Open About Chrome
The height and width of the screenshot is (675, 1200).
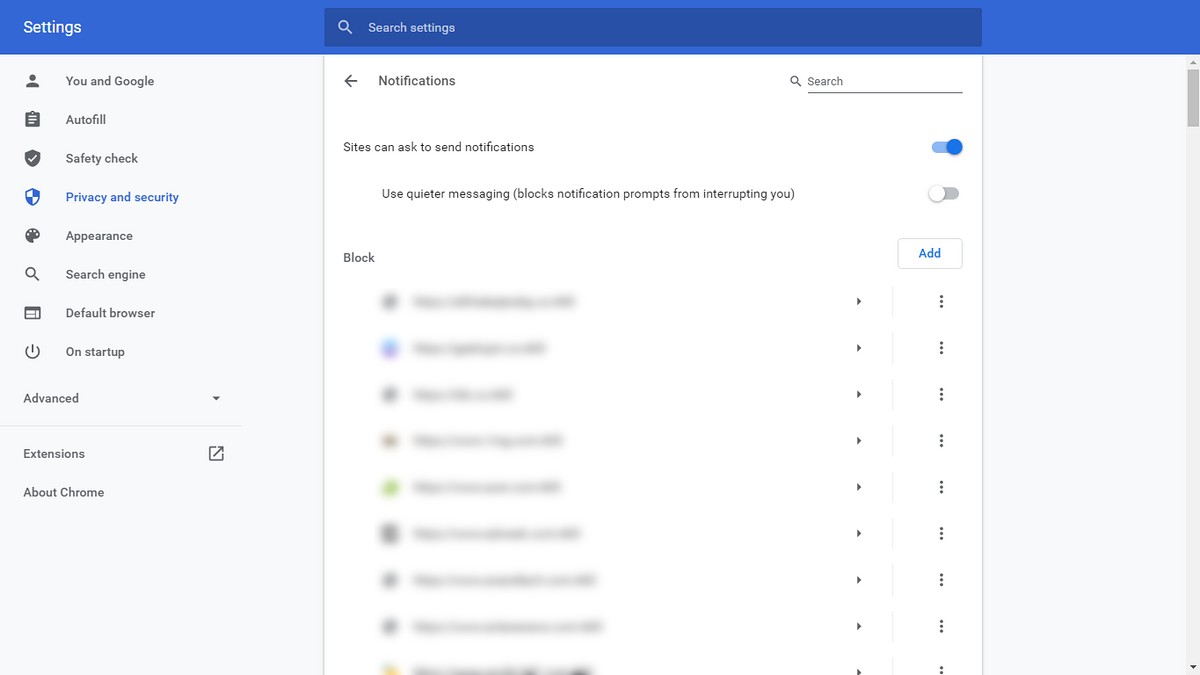click(x=63, y=492)
